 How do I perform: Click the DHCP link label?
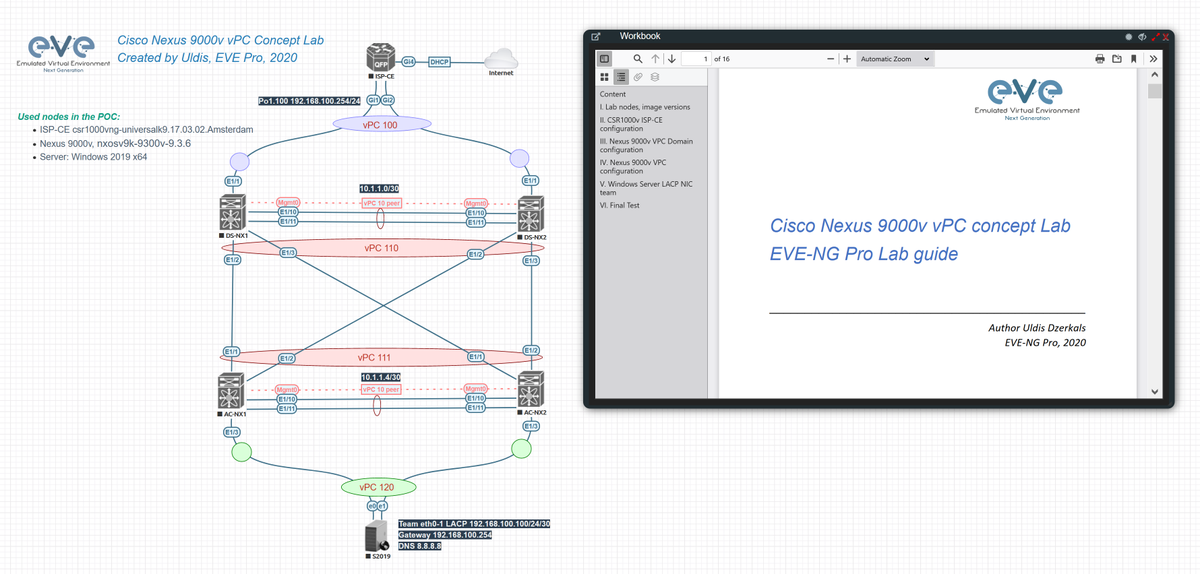click(x=439, y=62)
